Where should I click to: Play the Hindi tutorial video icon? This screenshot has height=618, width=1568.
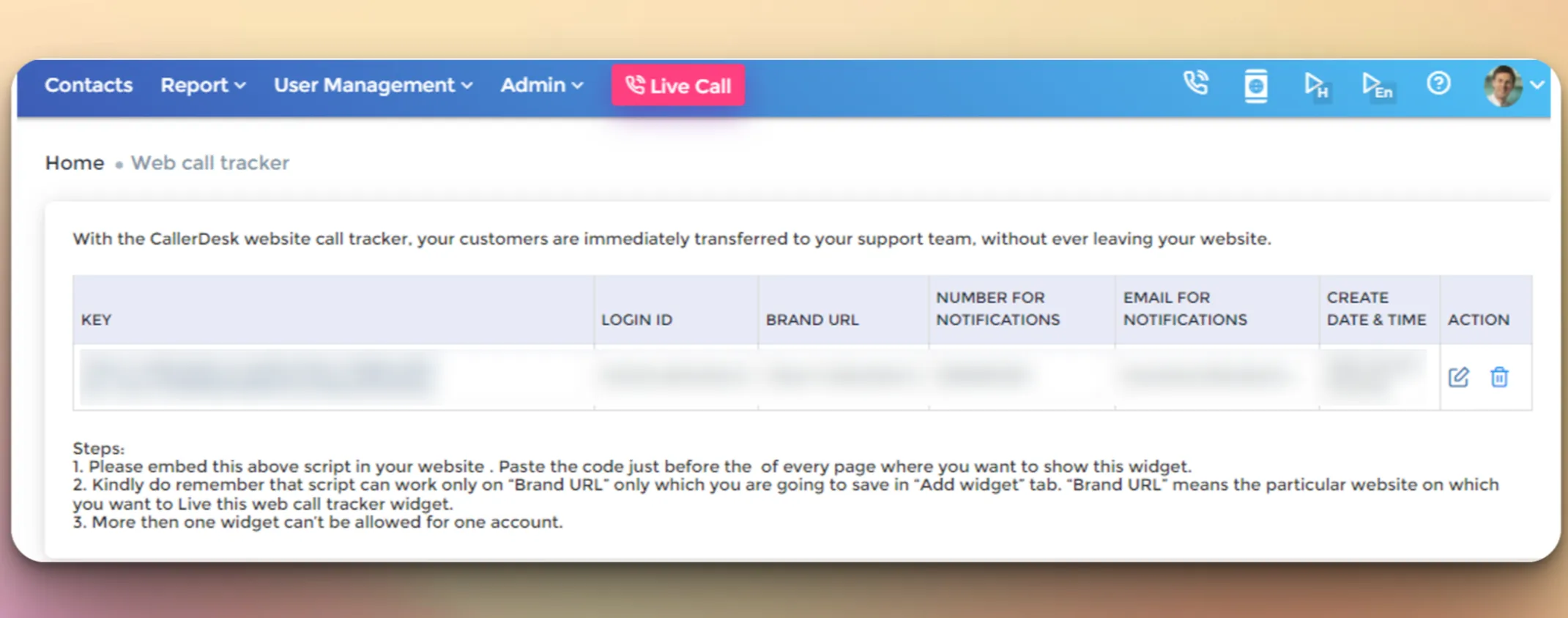click(1316, 86)
